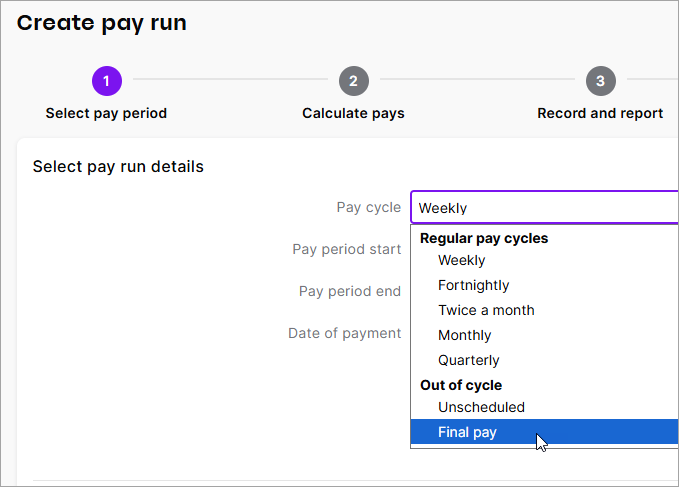The width and height of the screenshot is (679, 487).
Task: Click the Out of cycle group header
Action: (x=461, y=385)
